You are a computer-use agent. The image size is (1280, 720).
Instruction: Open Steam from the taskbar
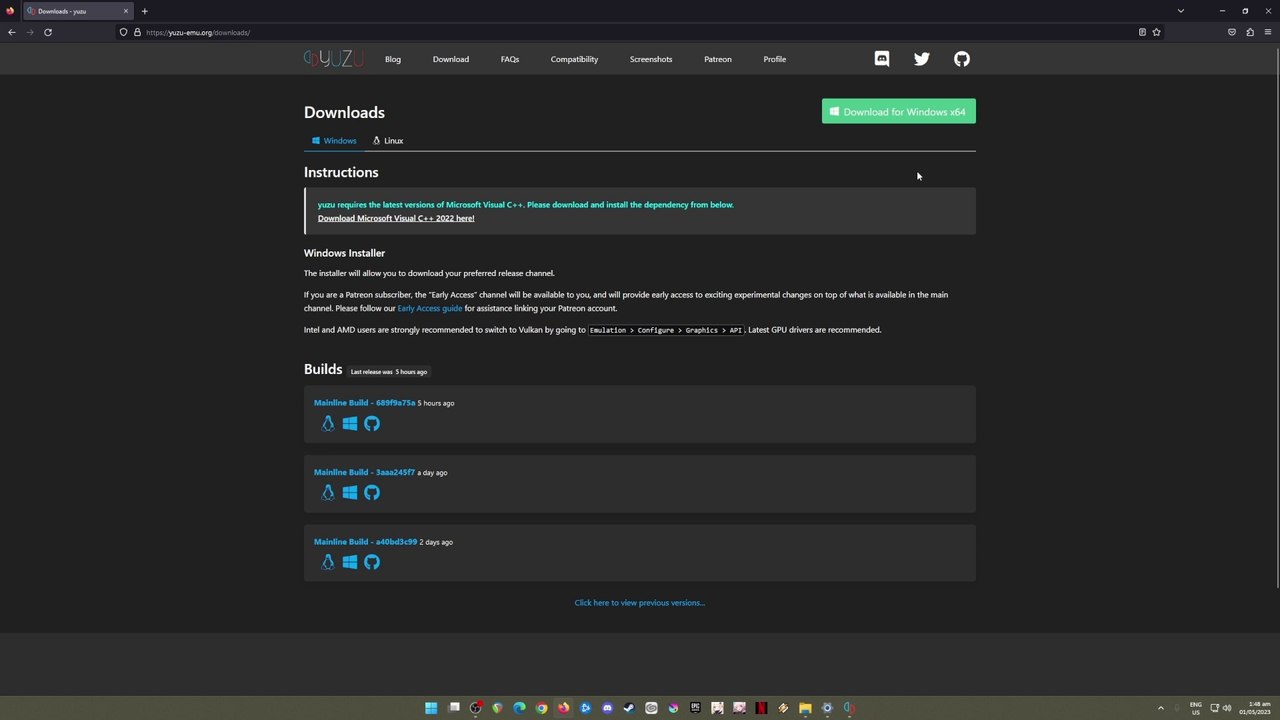point(629,708)
